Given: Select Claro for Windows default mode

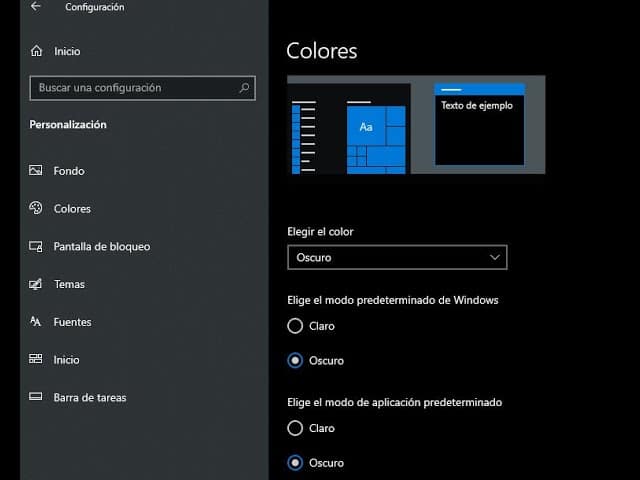Looking at the screenshot, I should pos(295,326).
